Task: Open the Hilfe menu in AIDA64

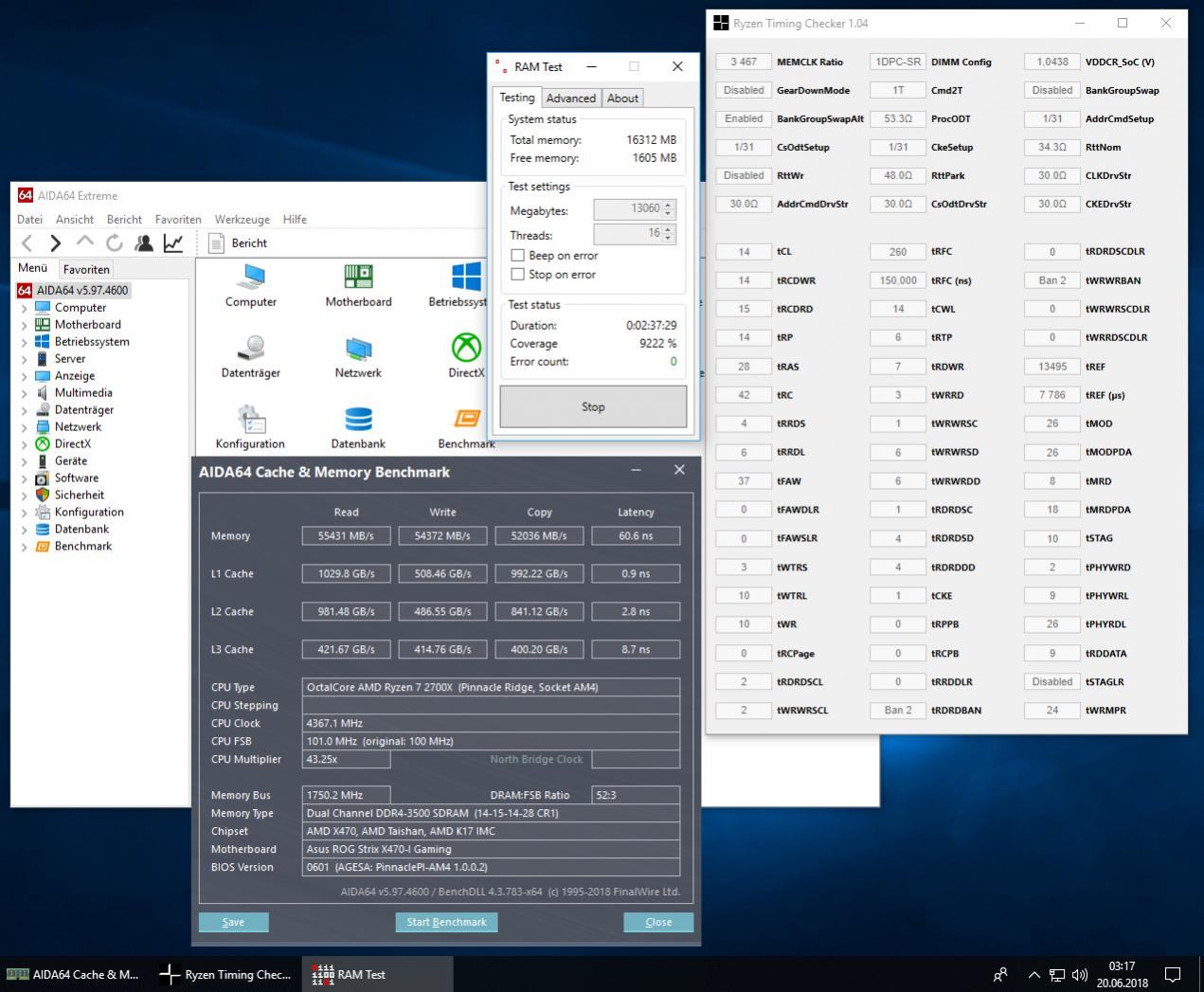Action: (x=295, y=219)
